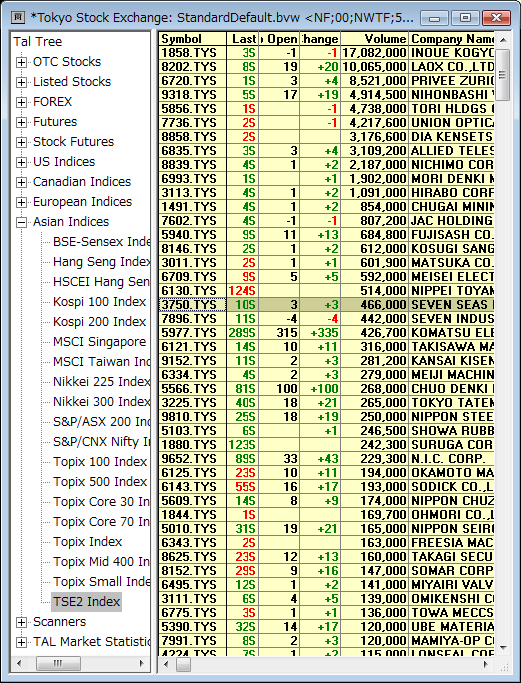The width and height of the screenshot is (521, 683).
Task: Click the tree panel scroll left arrow
Action: point(19,663)
